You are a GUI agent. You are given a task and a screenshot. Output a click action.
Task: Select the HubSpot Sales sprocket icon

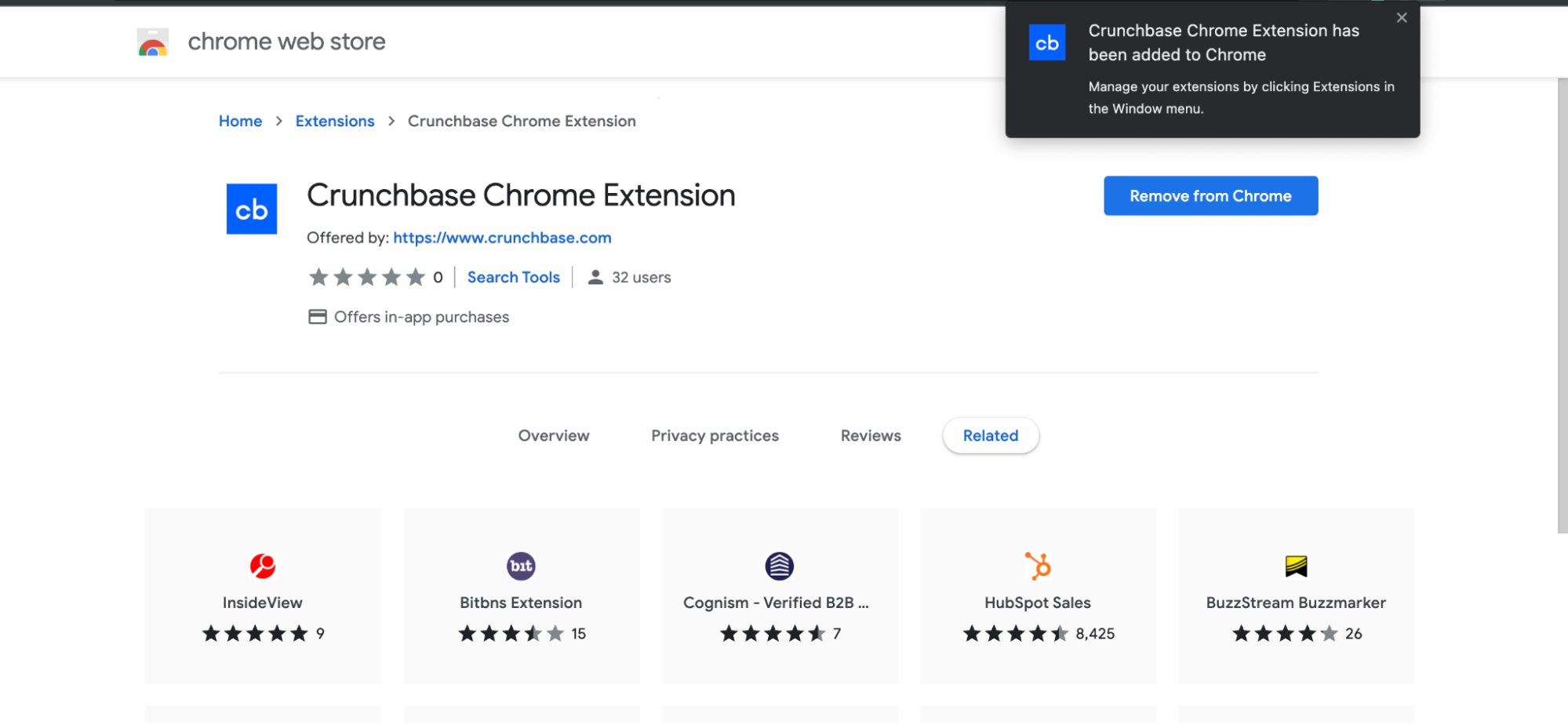pos(1038,566)
